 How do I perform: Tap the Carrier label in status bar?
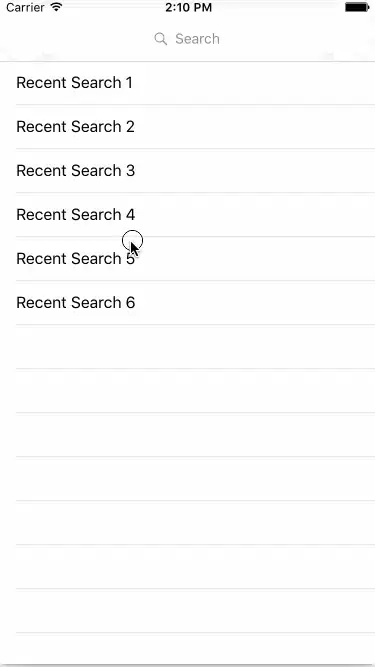[x=25, y=7]
